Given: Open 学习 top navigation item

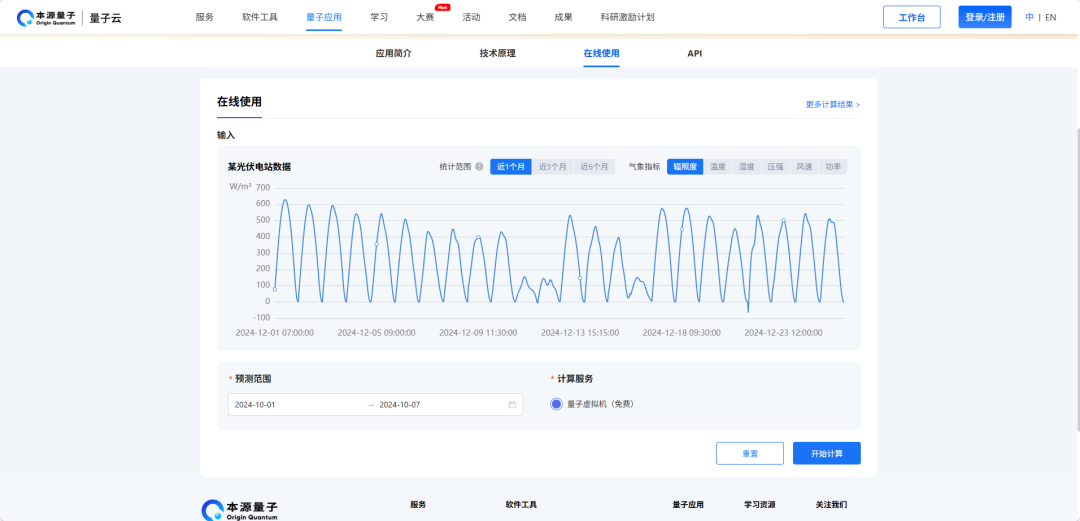Looking at the screenshot, I should pos(379,17).
